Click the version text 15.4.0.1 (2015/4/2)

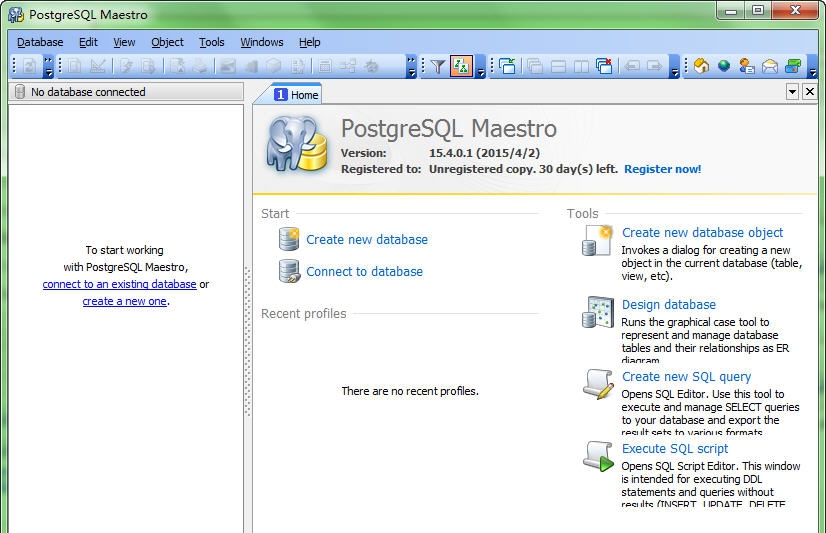pyautogui.click(x=484, y=153)
